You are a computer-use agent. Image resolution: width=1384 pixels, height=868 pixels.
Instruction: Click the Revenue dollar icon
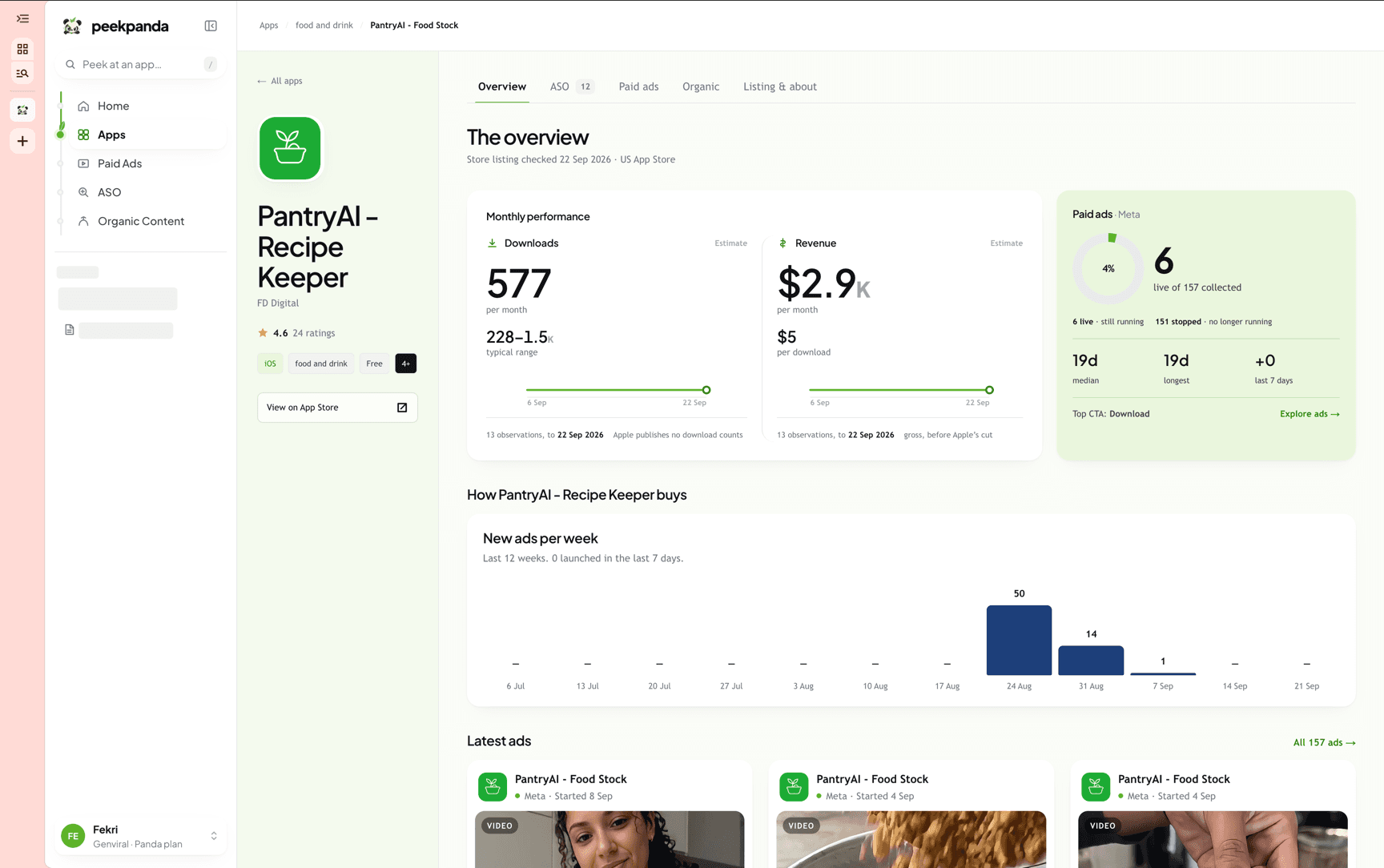[x=783, y=243]
